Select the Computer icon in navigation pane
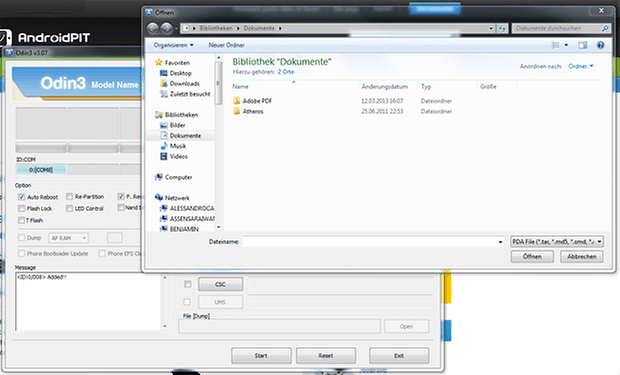Image resolution: width=620 pixels, height=375 pixels. [x=159, y=177]
